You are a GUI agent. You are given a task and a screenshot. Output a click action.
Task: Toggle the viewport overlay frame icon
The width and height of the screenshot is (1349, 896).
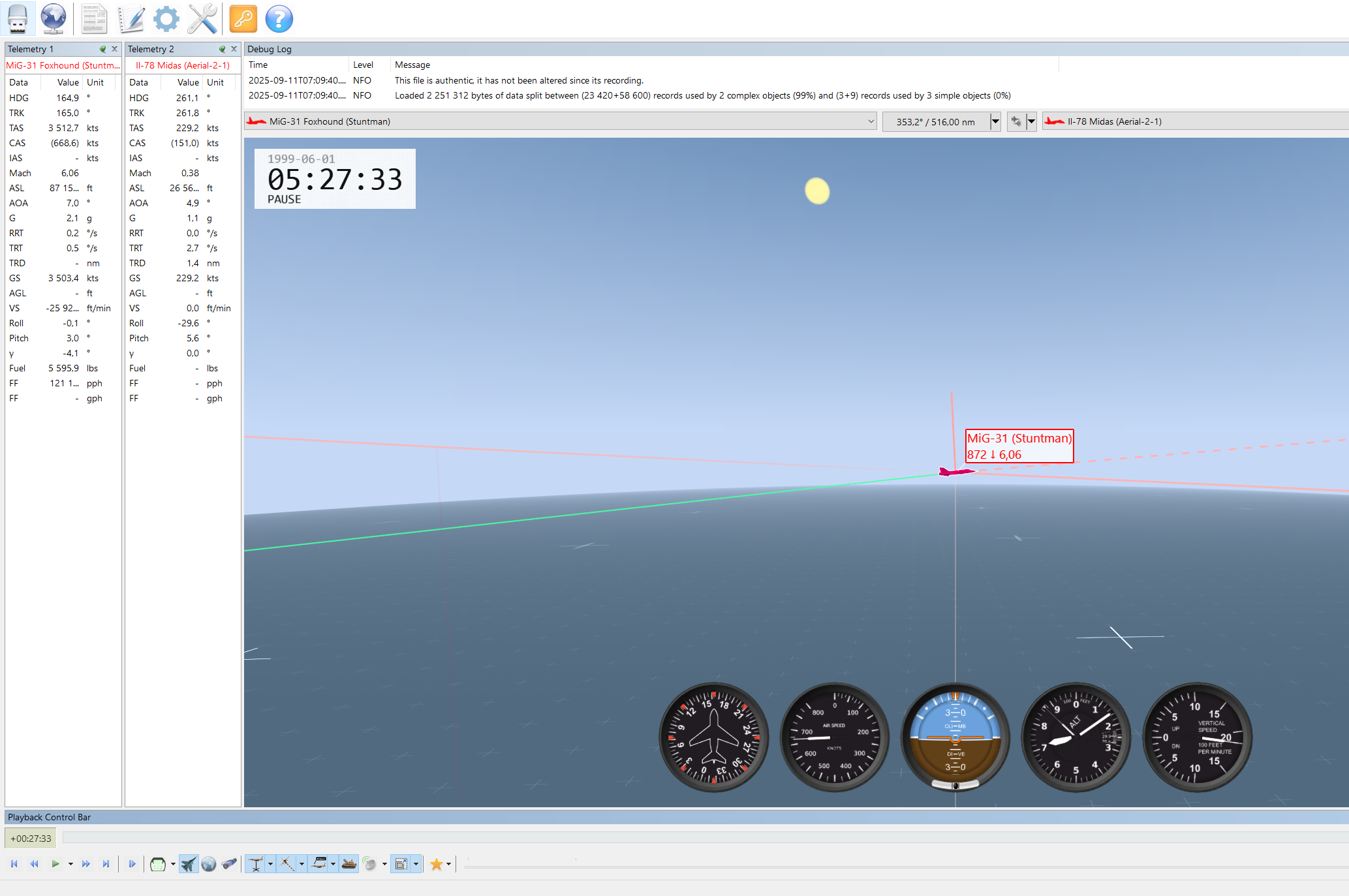401,864
